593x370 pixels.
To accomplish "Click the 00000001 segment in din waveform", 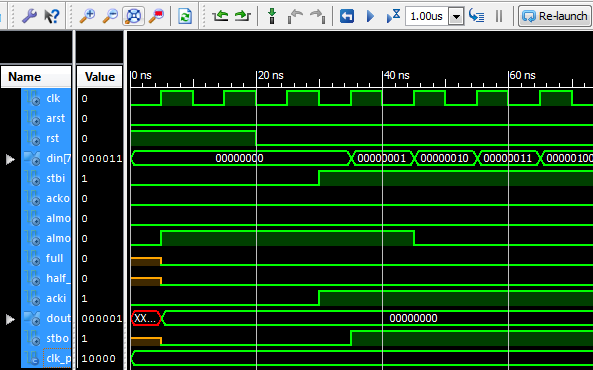I will click(382, 158).
